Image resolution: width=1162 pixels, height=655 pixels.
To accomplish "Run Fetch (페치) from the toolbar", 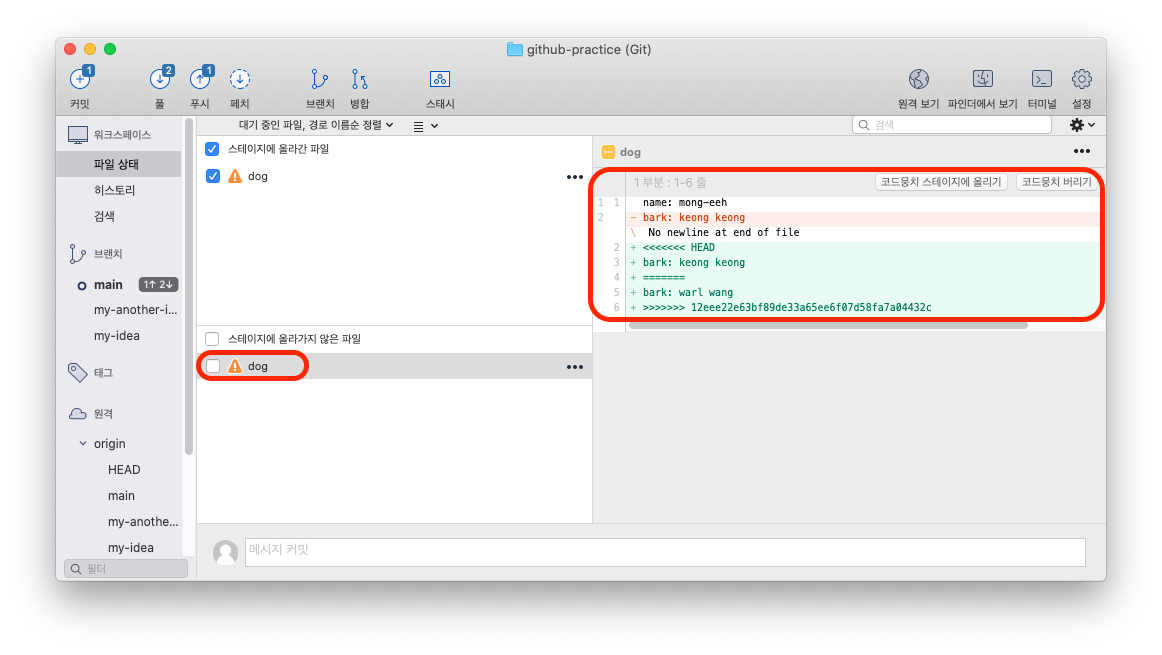I will coord(239,79).
